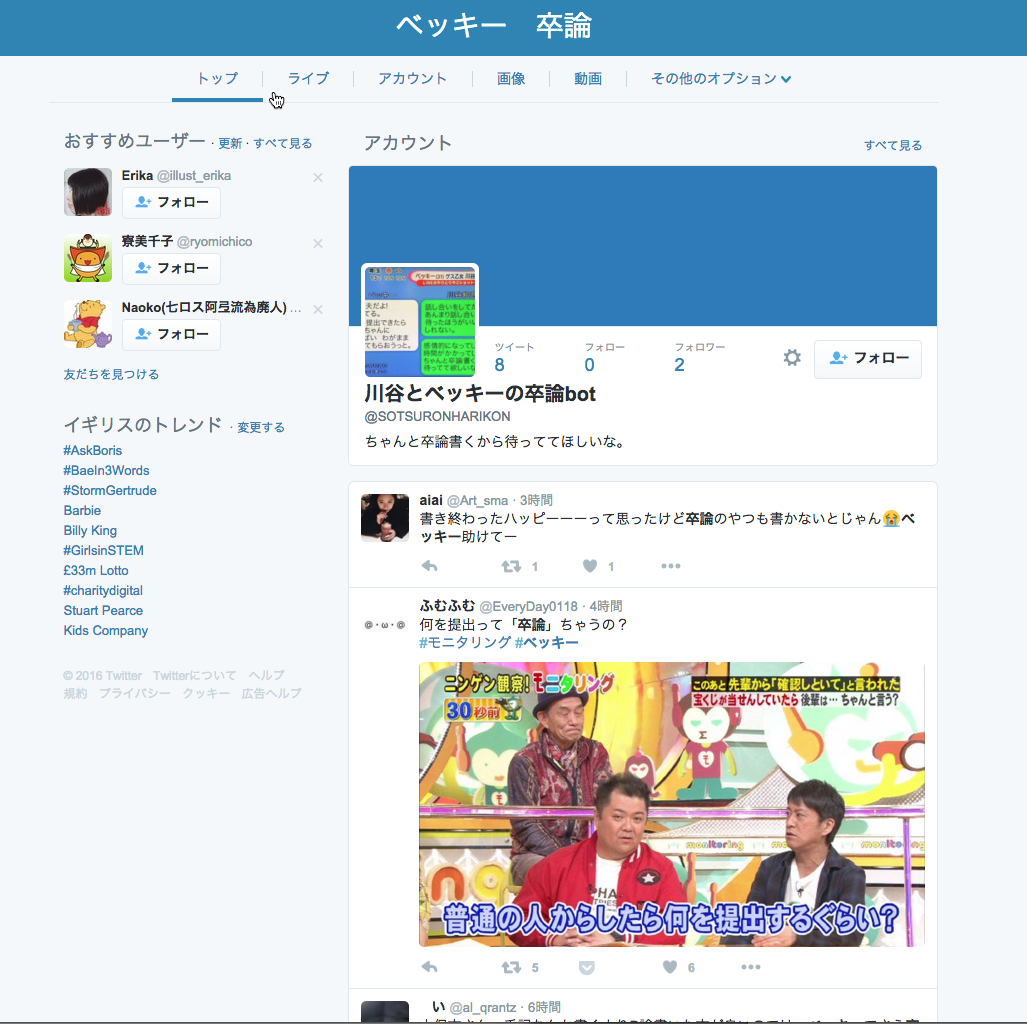The height and width of the screenshot is (1024, 1027).
Task: Open @SOTSURONHARIKON handle
Action: (x=438, y=417)
